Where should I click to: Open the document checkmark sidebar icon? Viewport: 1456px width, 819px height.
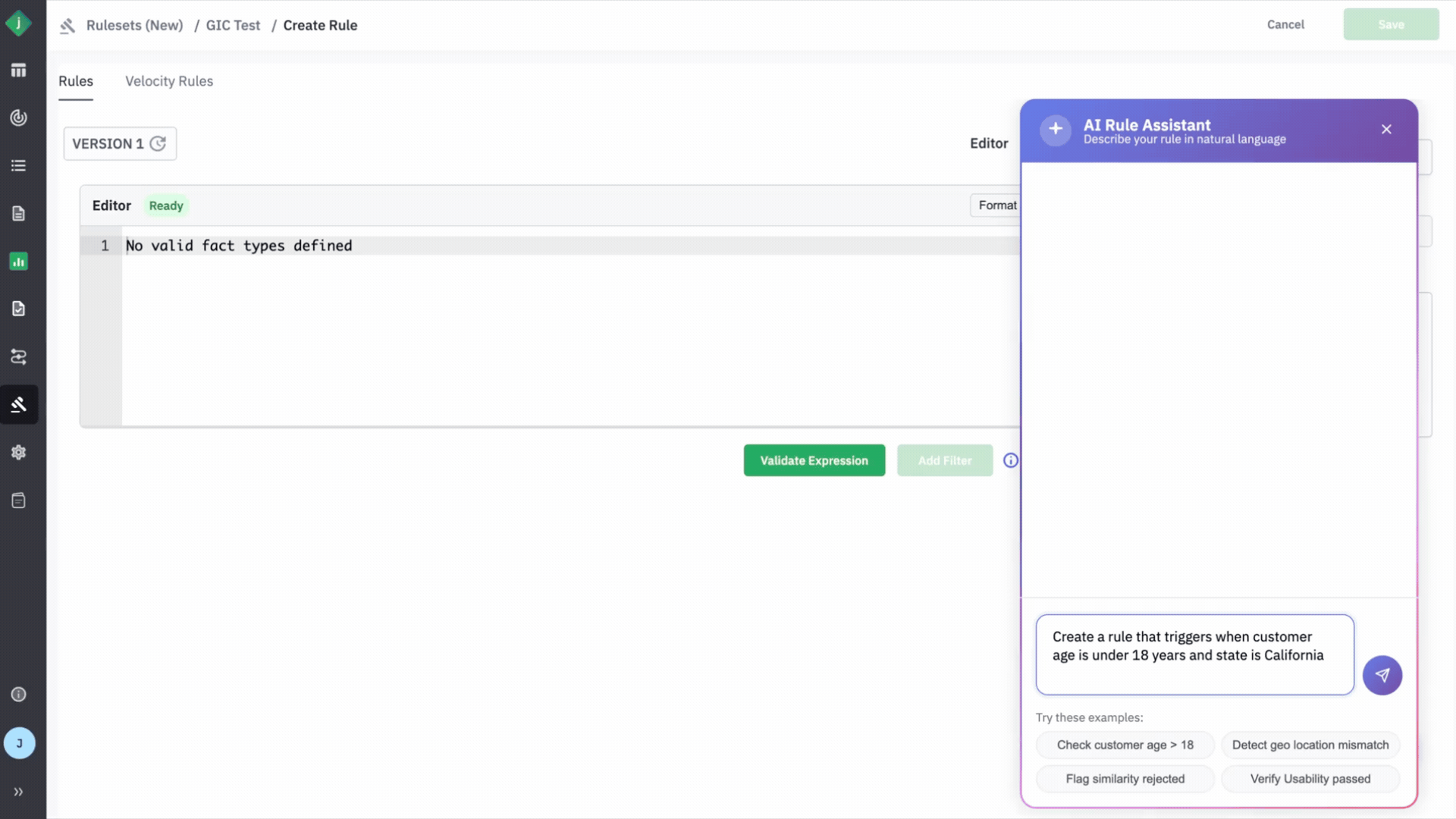[x=19, y=309]
